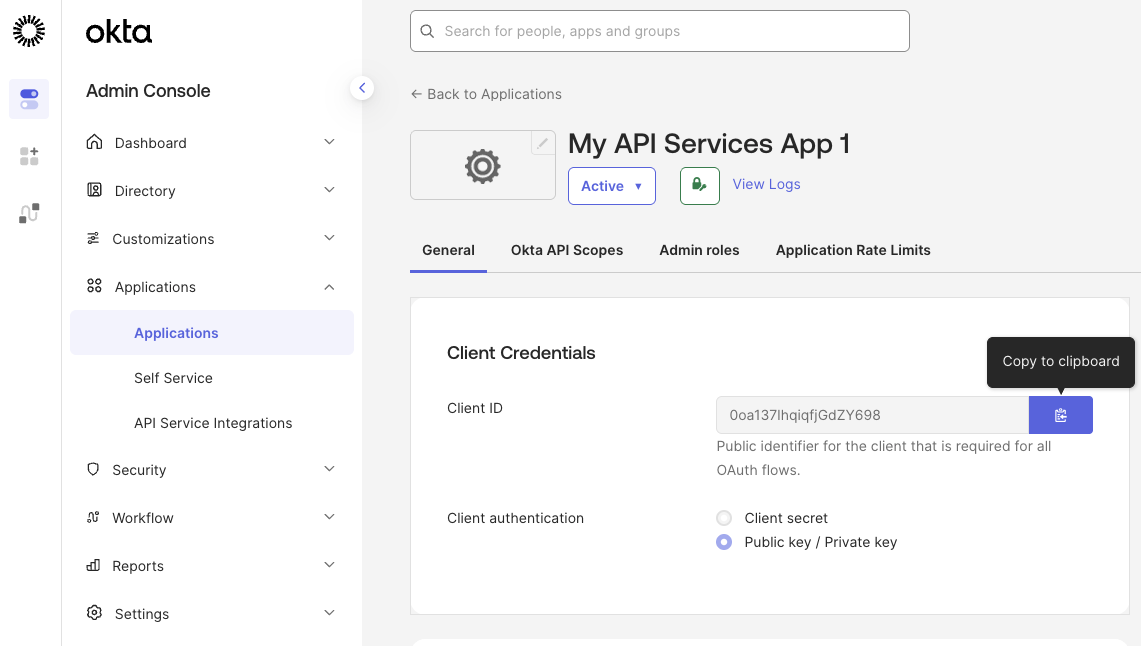Expand the Settings menu chevron
1141x646 pixels.
[x=330, y=613]
